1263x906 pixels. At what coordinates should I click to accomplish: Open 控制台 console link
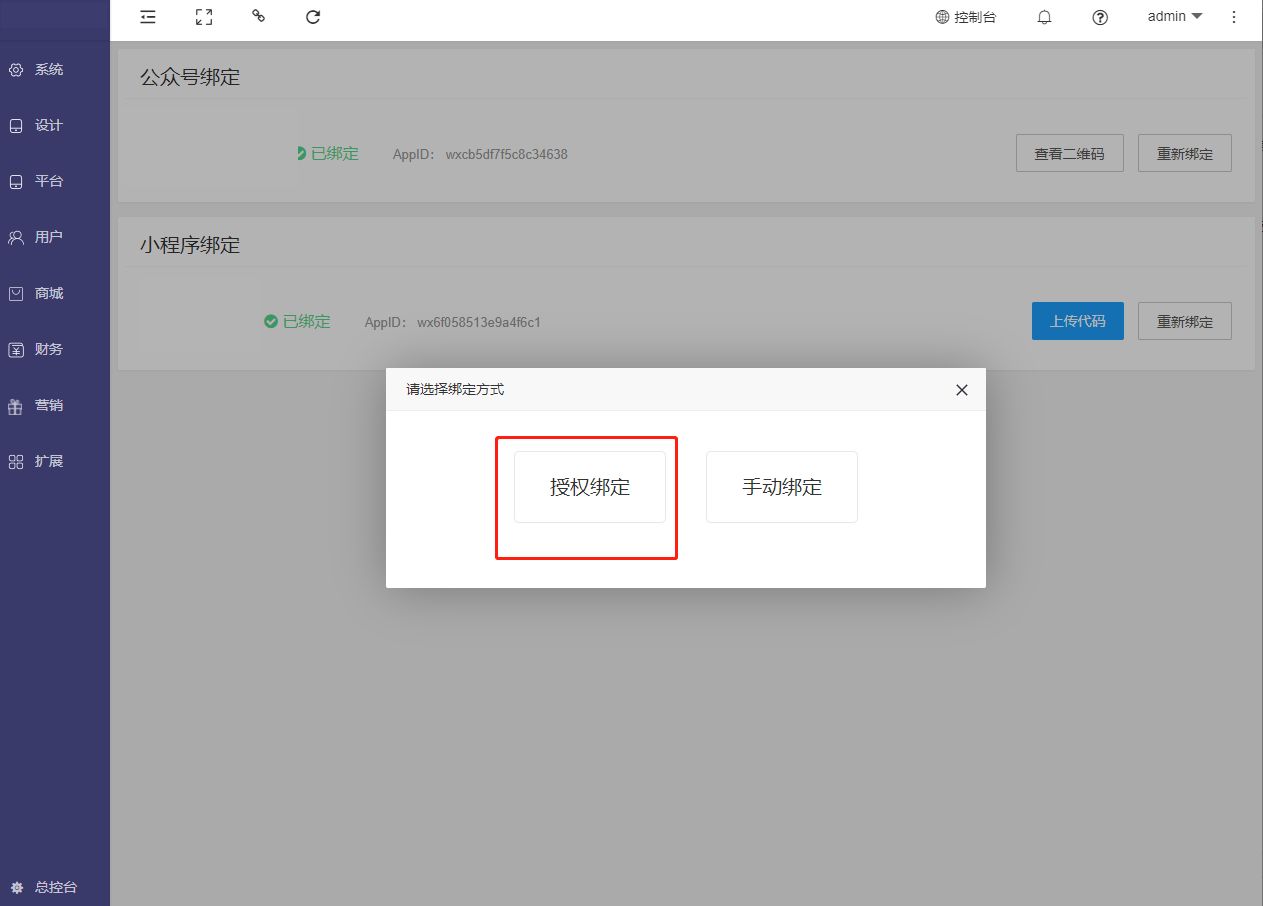point(966,17)
